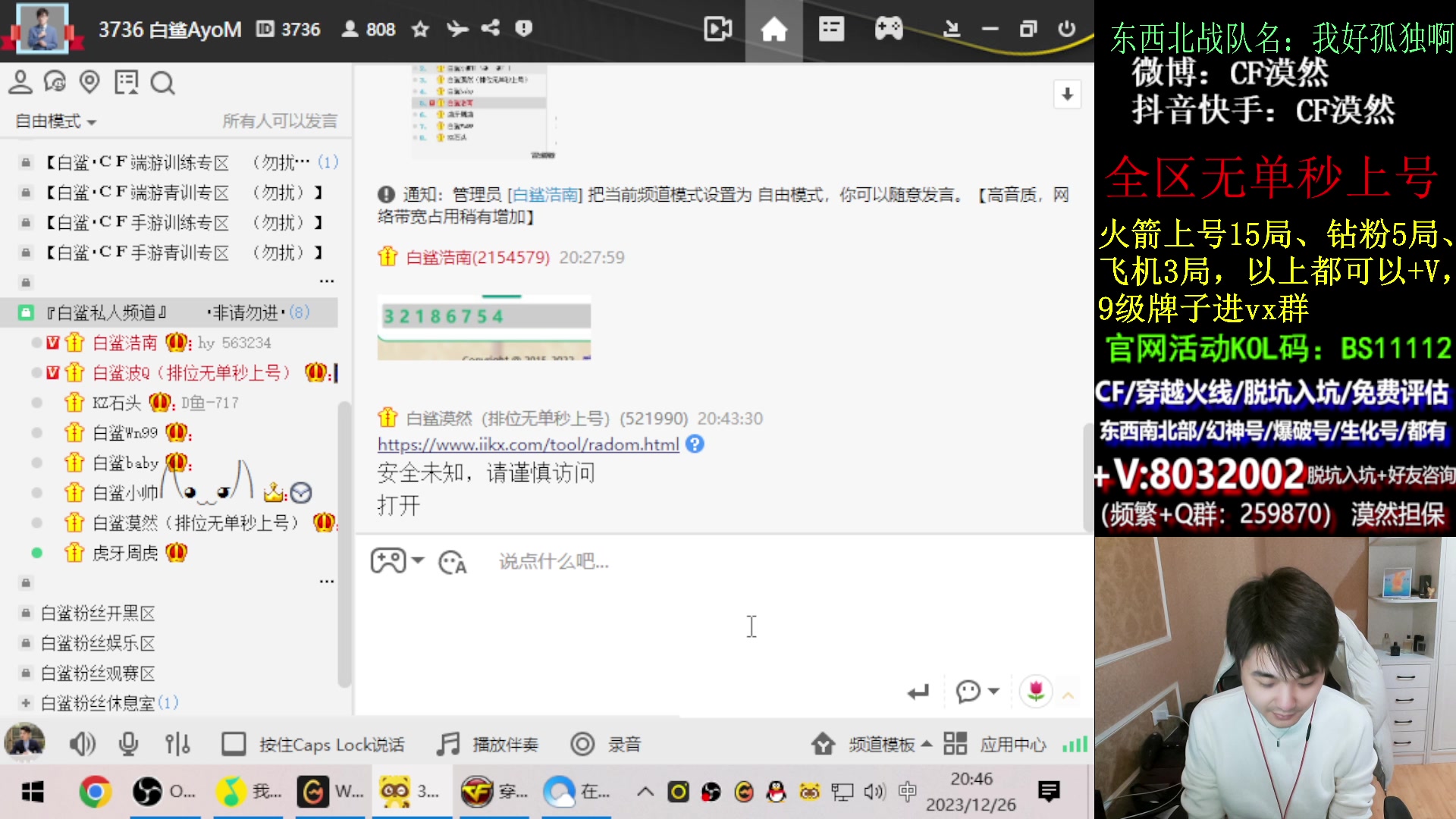This screenshot has width=1456, height=819.
Task: Click the download arrow icon in top bar
Action: (x=951, y=30)
